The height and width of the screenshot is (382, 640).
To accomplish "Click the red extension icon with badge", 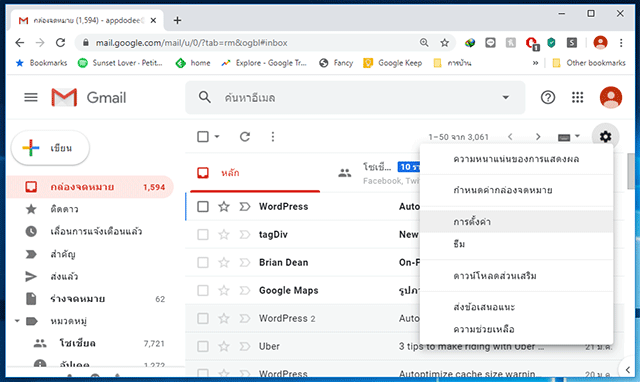I will tap(532, 43).
